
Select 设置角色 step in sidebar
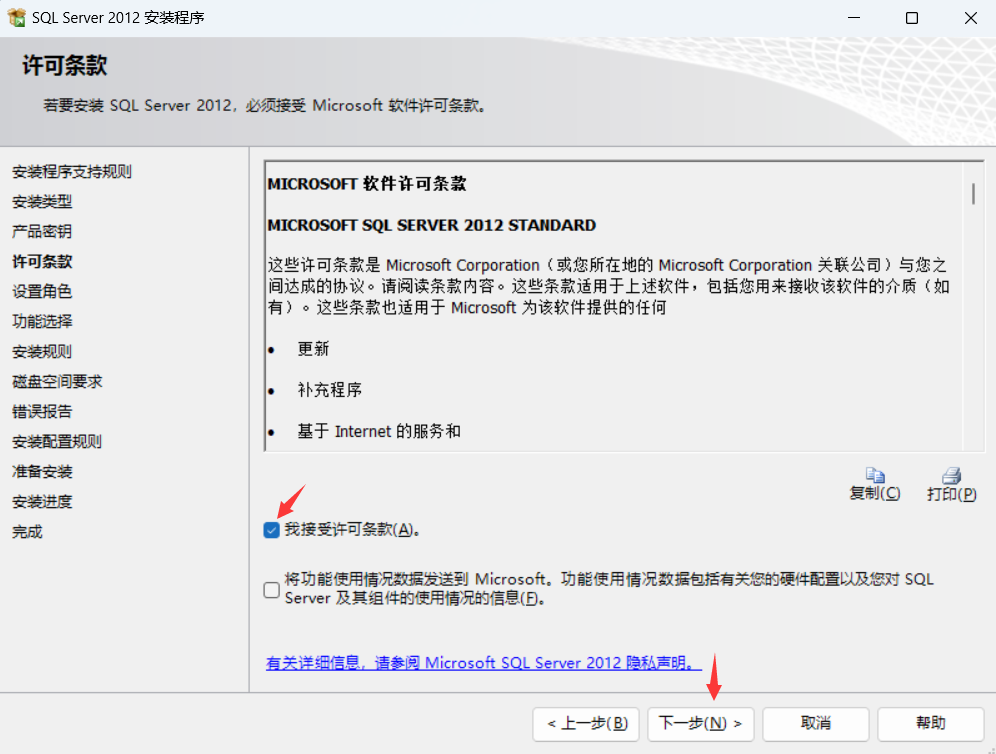(42, 292)
